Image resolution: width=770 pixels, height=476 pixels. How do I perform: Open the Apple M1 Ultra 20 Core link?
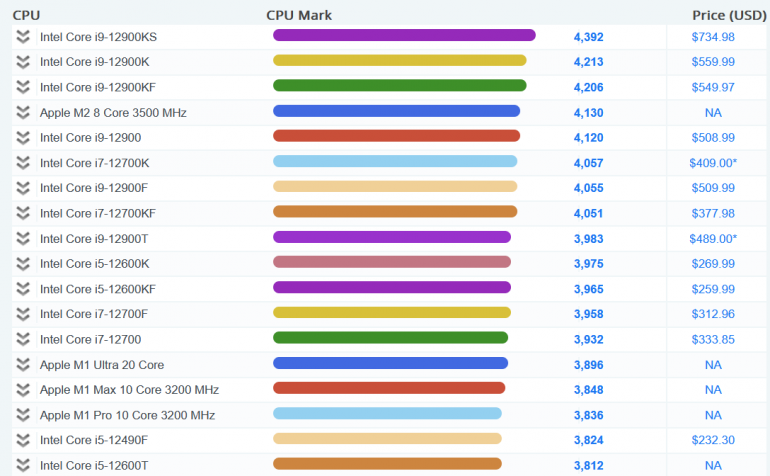coord(102,364)
